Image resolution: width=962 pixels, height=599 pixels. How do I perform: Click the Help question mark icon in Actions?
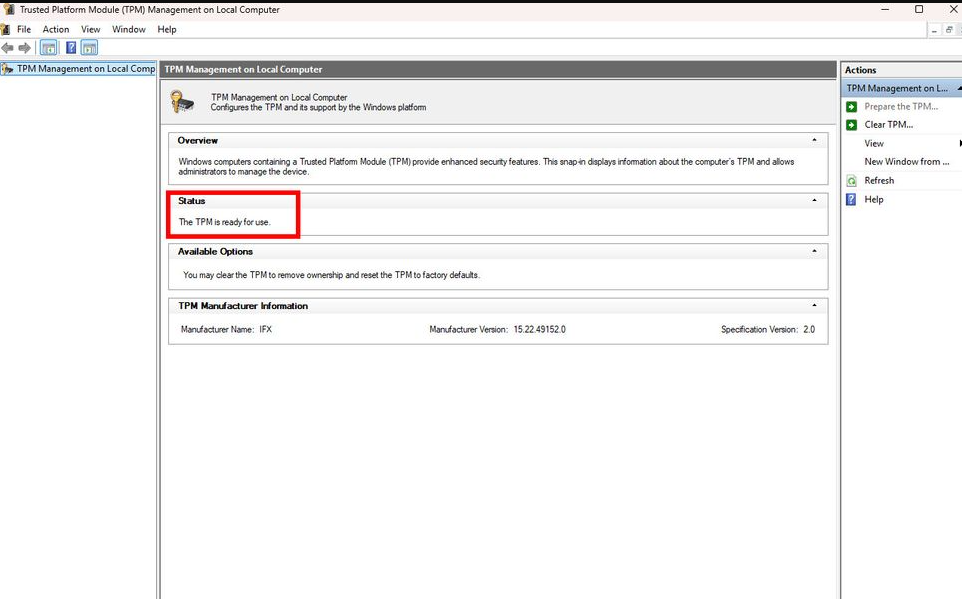pyautogui.click(x=851, y=200)
